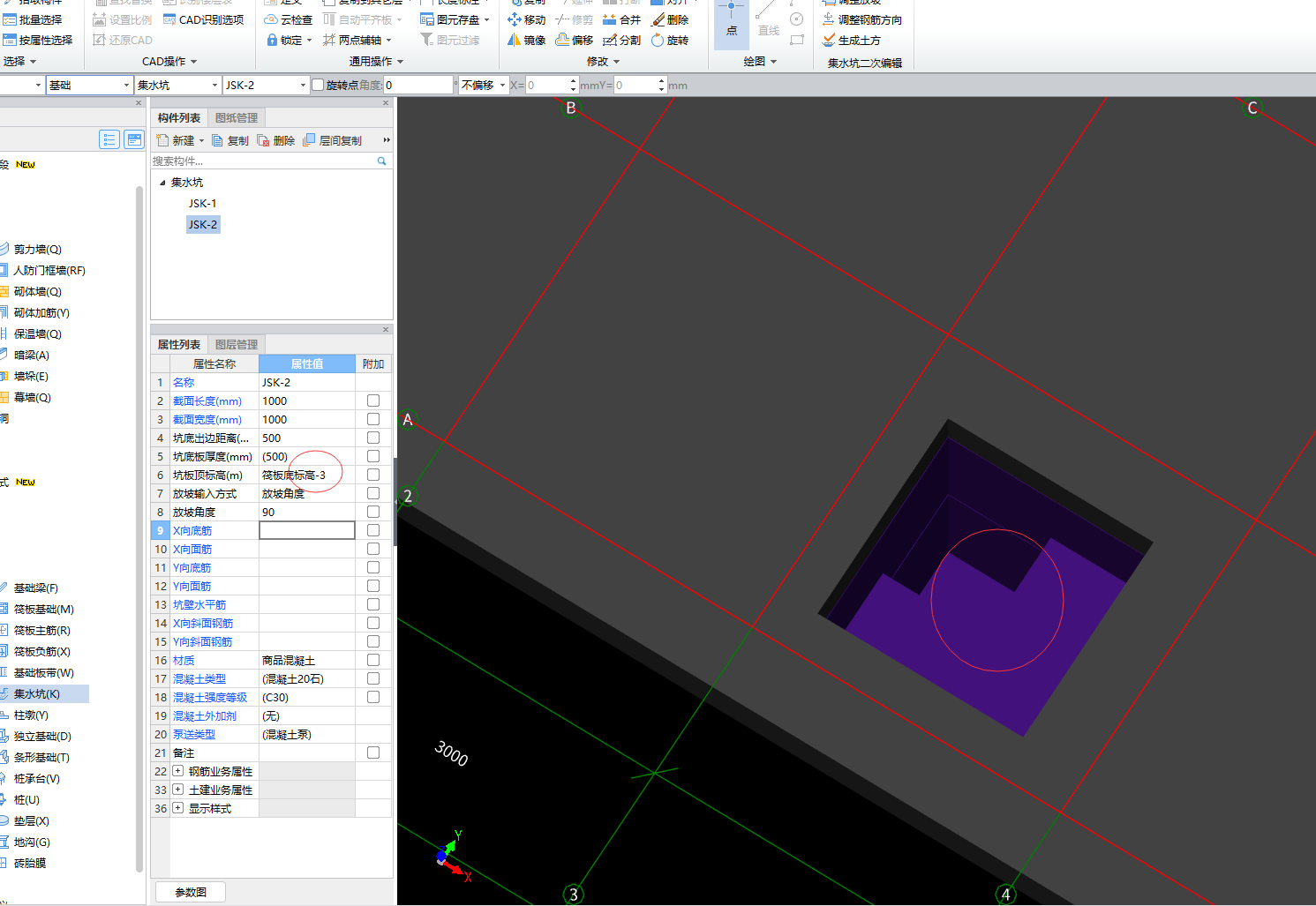Open the 新建 dropdown arrow
This screenshot has width=1316, height=906.
[x=201, y=140]
